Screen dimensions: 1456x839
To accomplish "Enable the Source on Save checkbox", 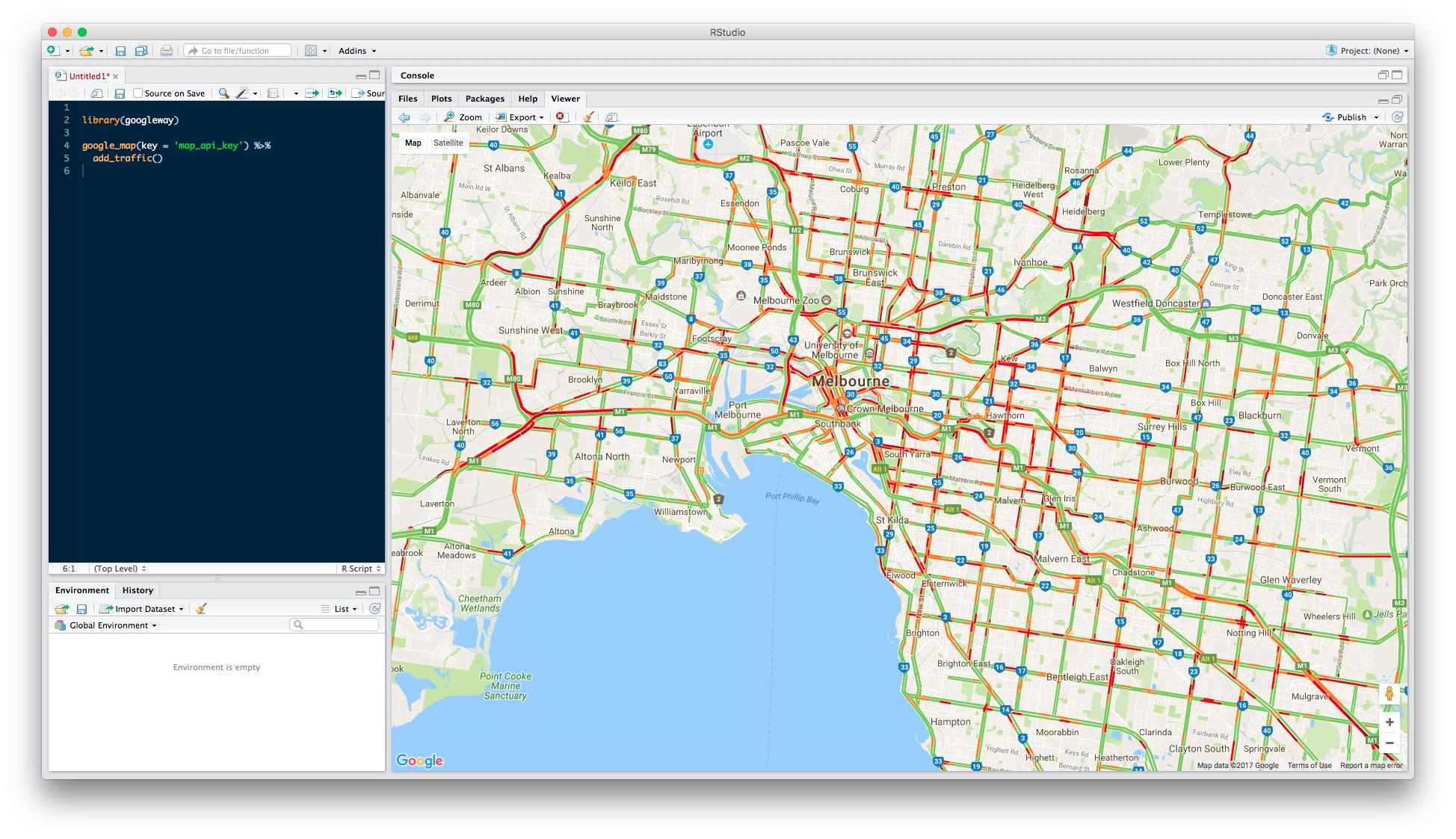I will click(x=138, y=93).
